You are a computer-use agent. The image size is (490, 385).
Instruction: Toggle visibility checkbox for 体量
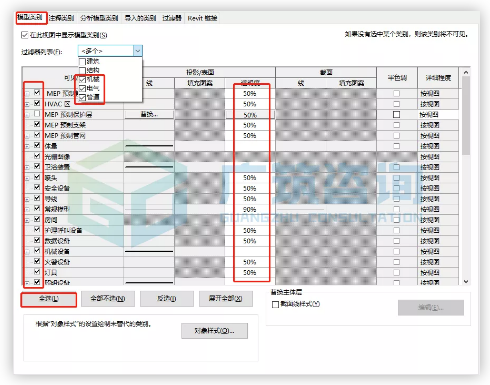pos(37,145)
